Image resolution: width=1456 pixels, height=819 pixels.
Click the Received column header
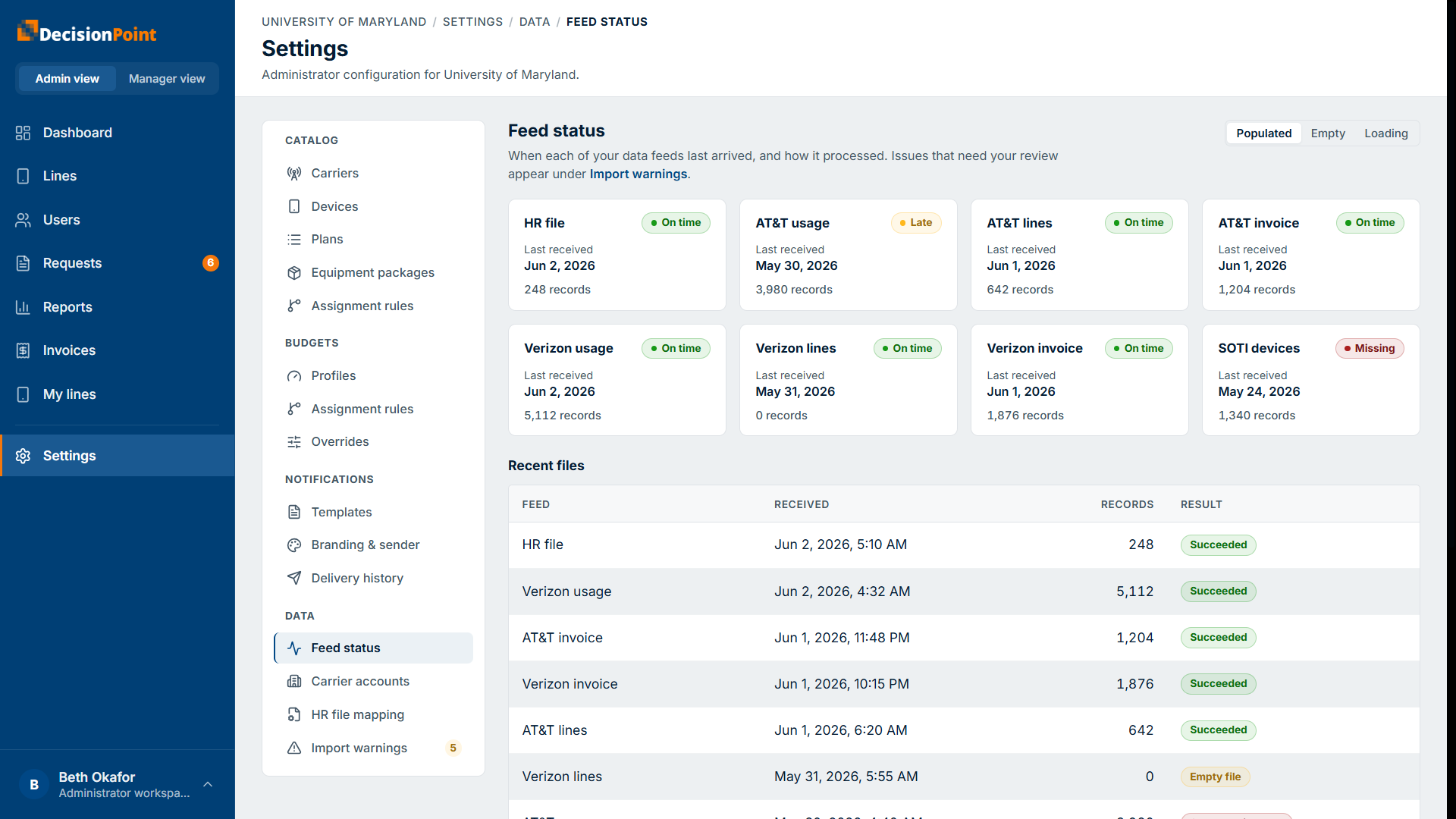coord(801,505)
